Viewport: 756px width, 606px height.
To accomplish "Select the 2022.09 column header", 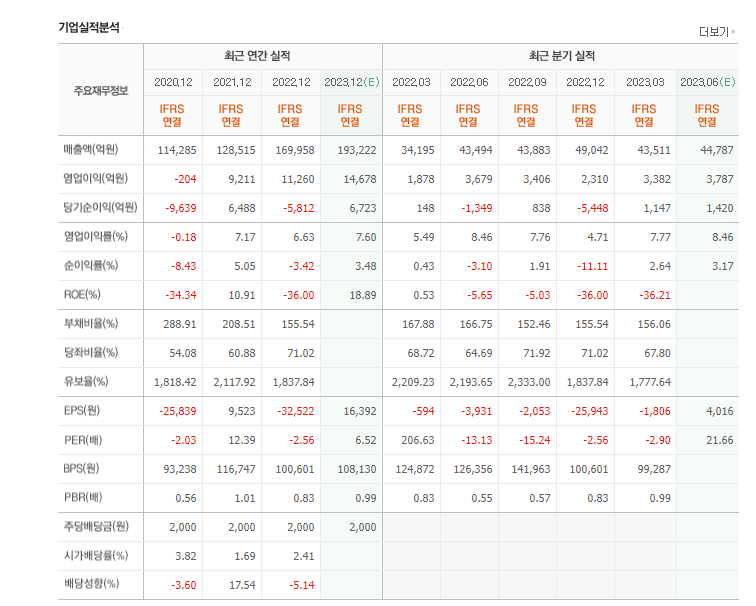I will [527, 82].
